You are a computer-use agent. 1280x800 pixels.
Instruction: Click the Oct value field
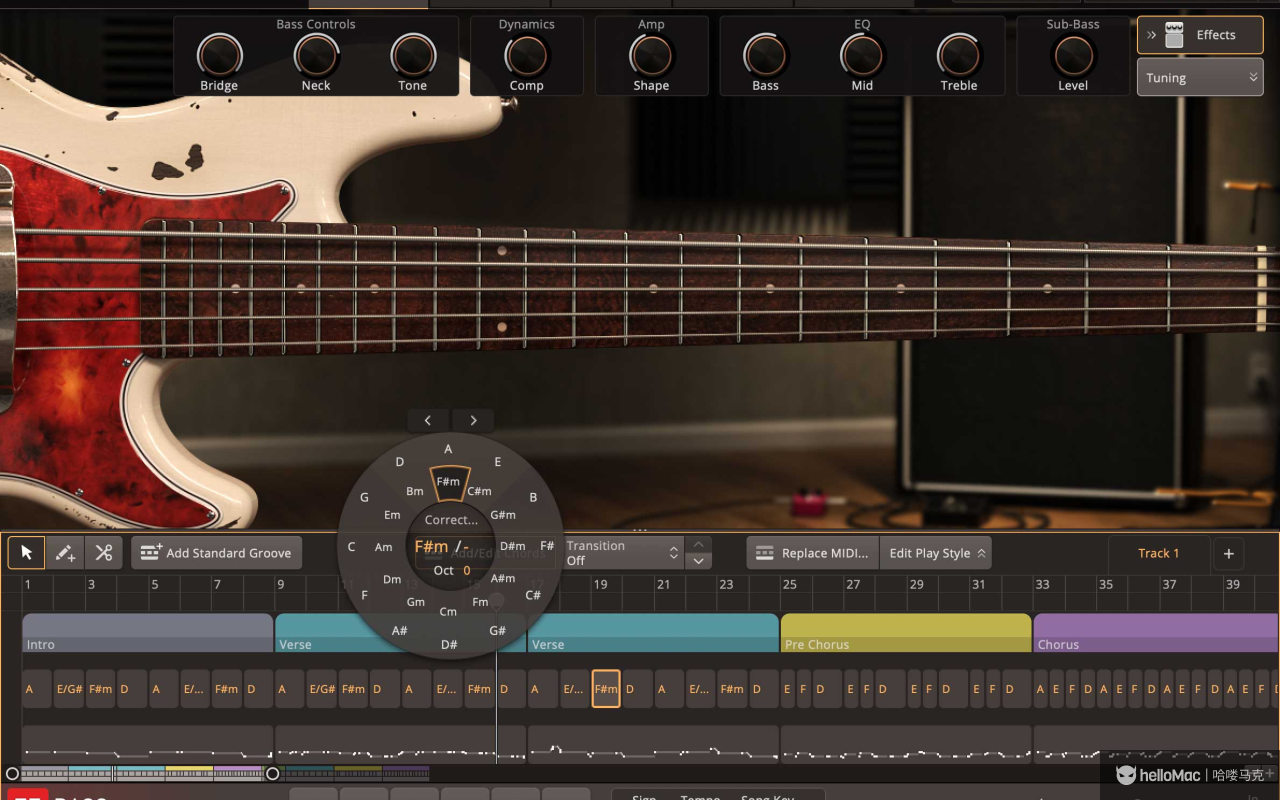pos(466,570)
